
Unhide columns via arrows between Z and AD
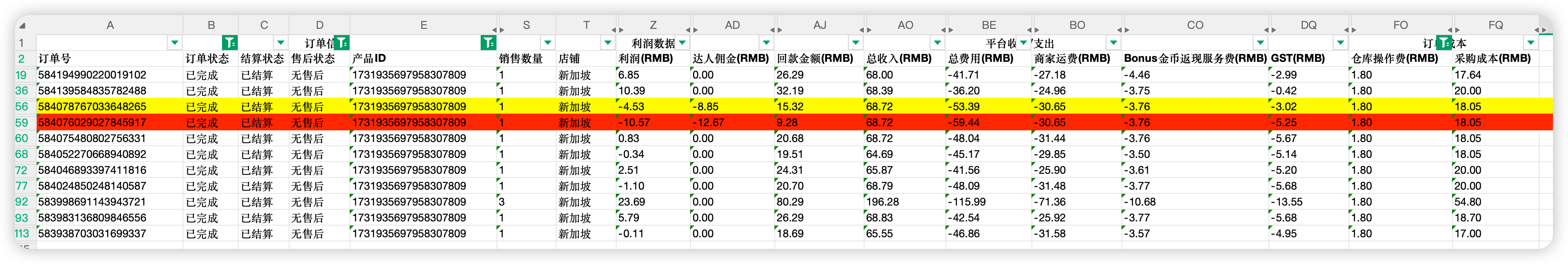pos(691,29)
